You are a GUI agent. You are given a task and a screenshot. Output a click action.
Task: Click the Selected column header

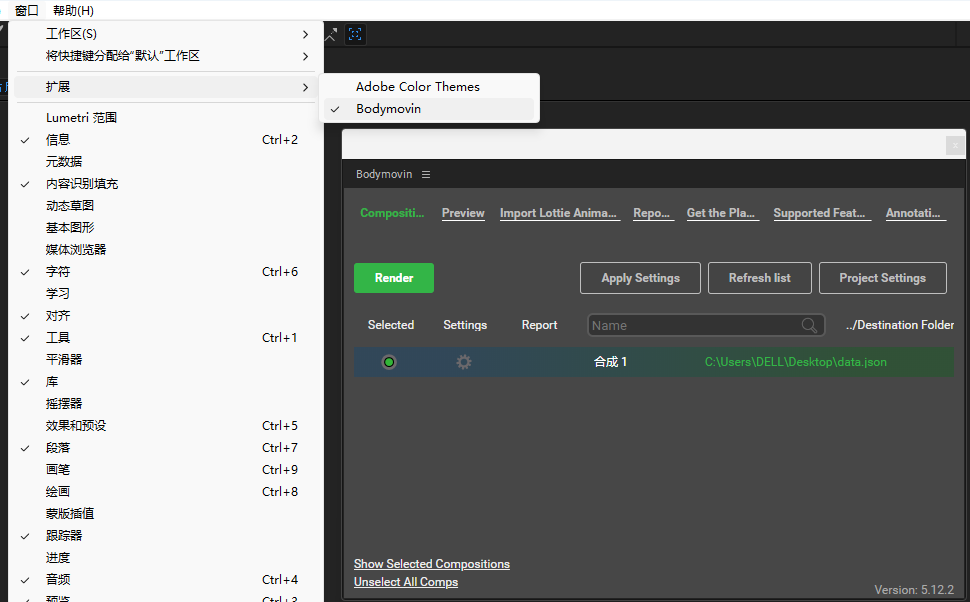coord(391,325)
